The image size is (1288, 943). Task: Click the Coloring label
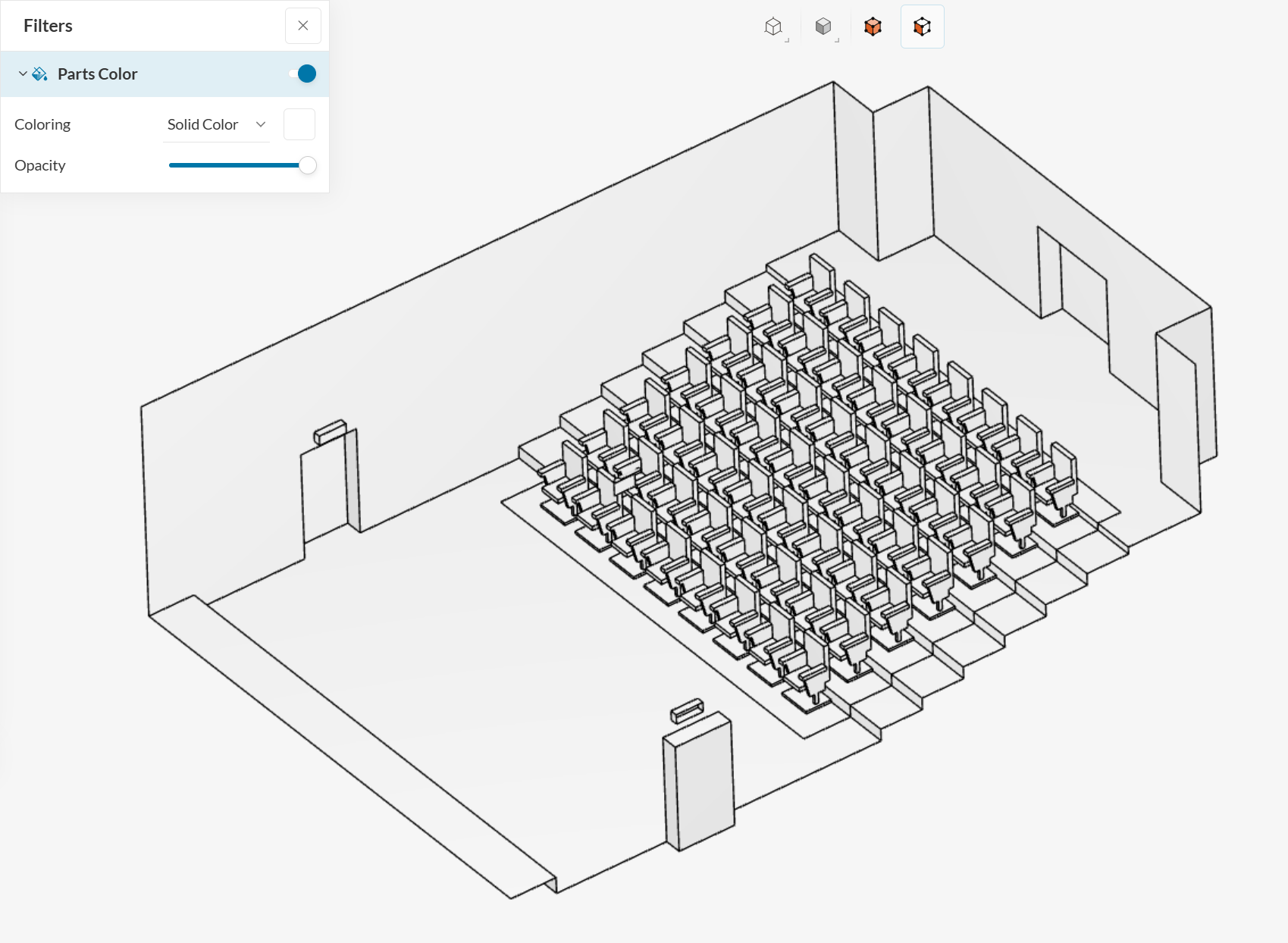[42, 124]
